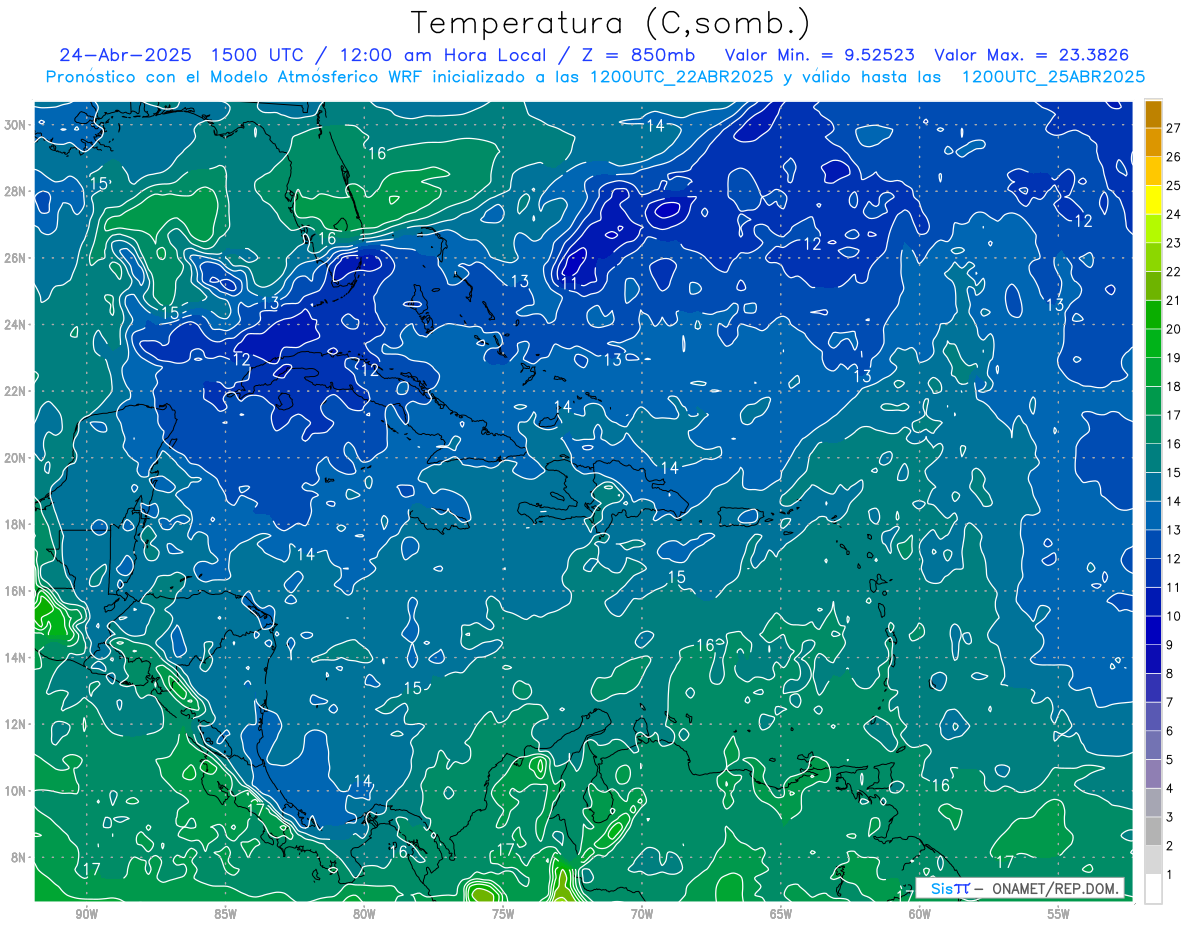Click the "Valor Min. = 9.52523" value
Viewport: 1200px width, 927px height.
(819, 55)
